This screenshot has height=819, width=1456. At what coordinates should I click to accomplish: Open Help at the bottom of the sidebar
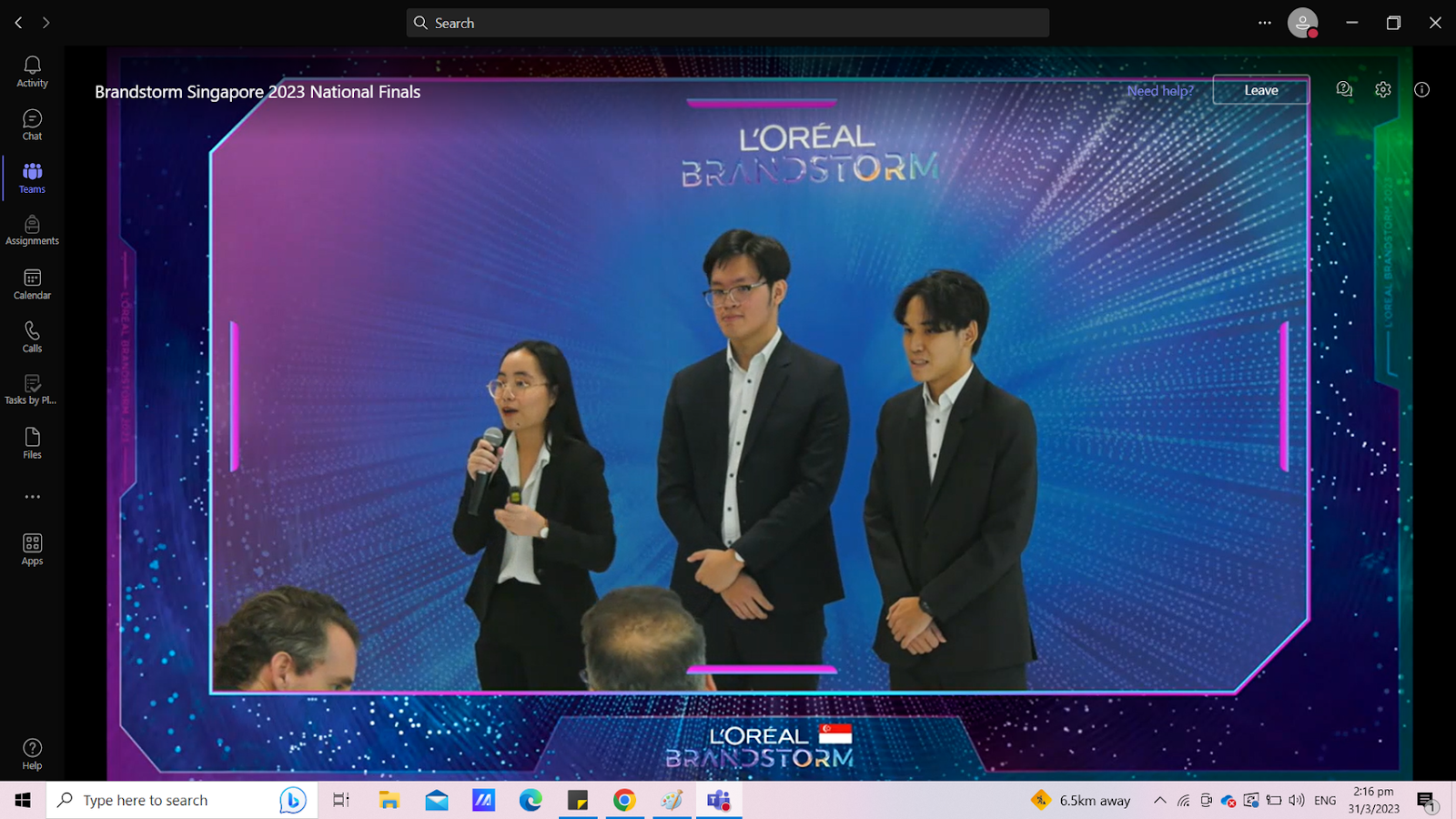32,754
